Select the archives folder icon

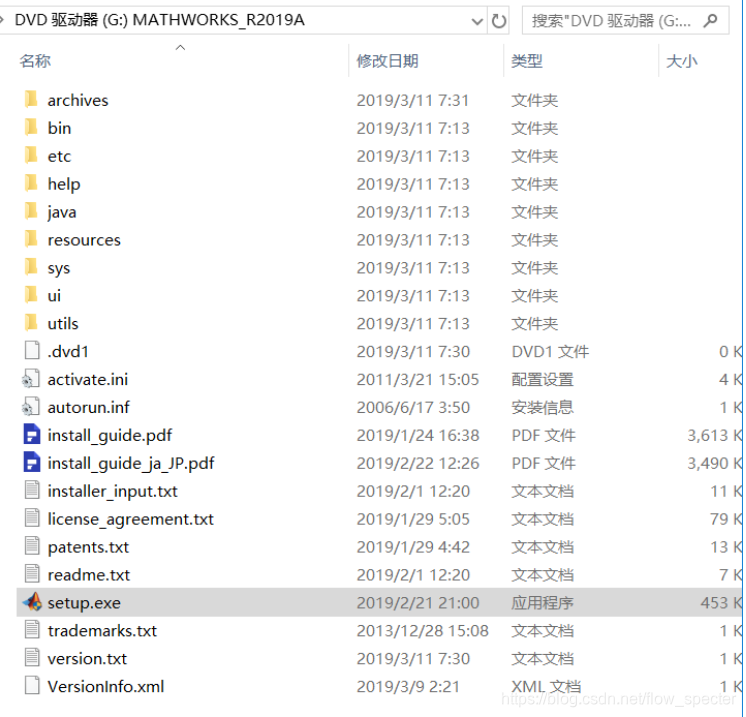pyautogui.click(x=32, y=100)
